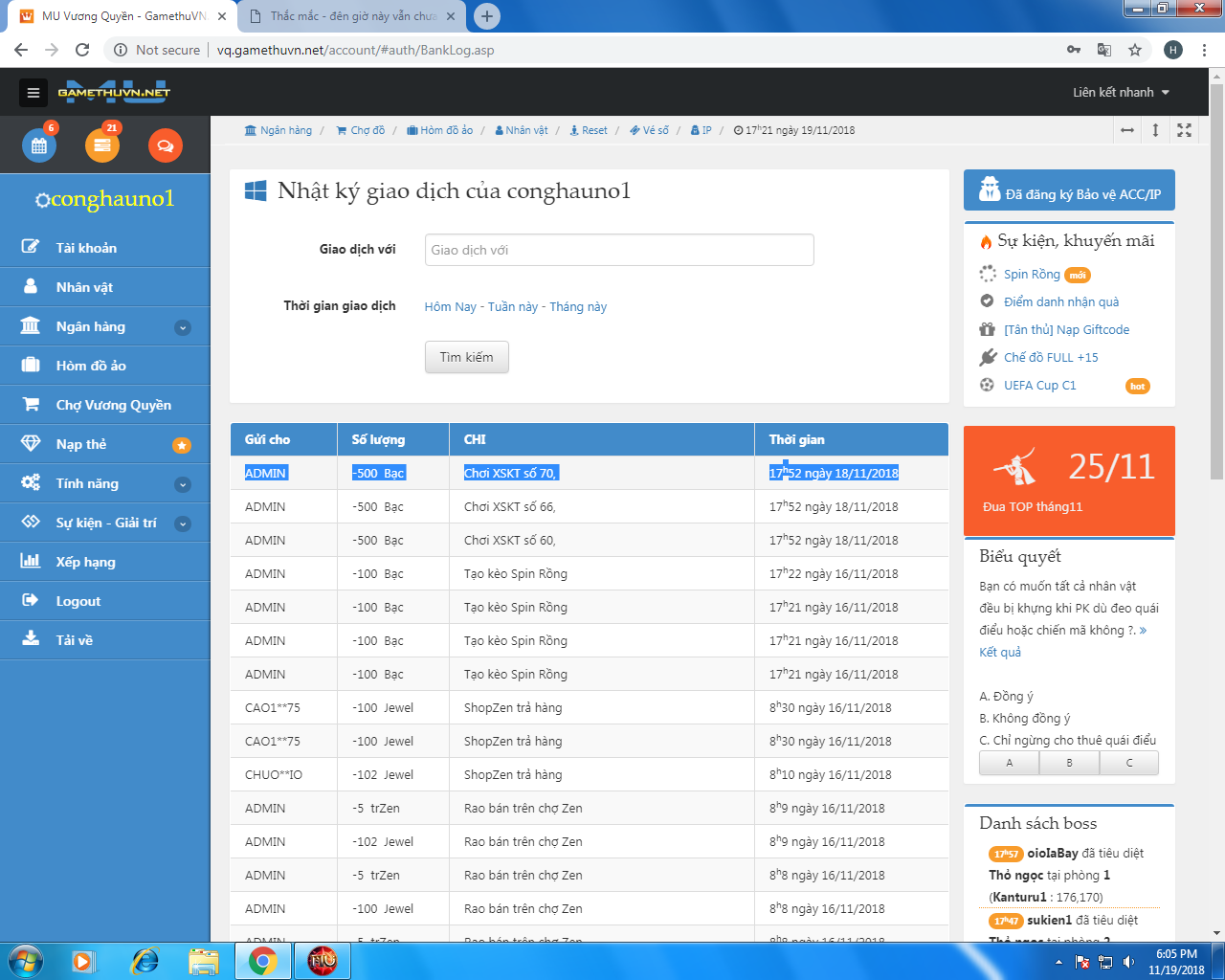Click the Giao dịch với input field
This screenshot has width=1225, height=980.
[619, 250]
